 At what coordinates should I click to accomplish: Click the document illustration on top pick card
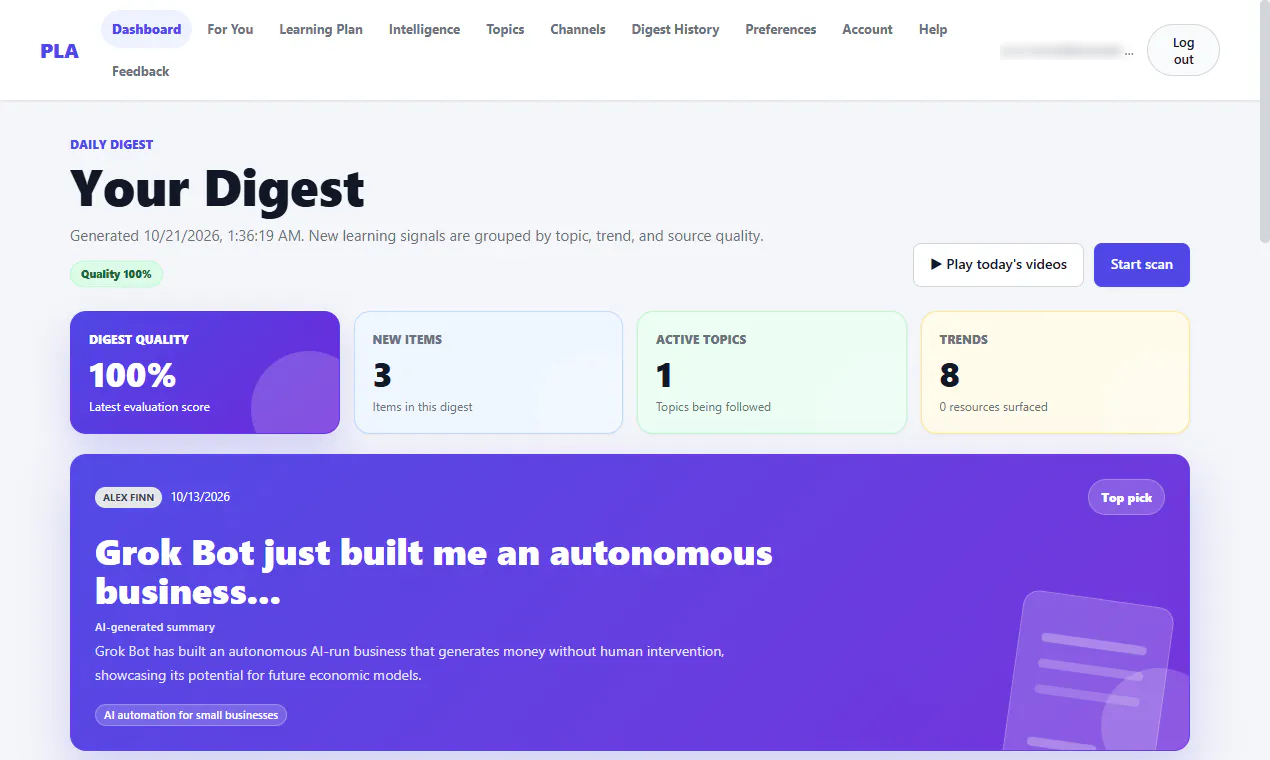[1090, 670]
